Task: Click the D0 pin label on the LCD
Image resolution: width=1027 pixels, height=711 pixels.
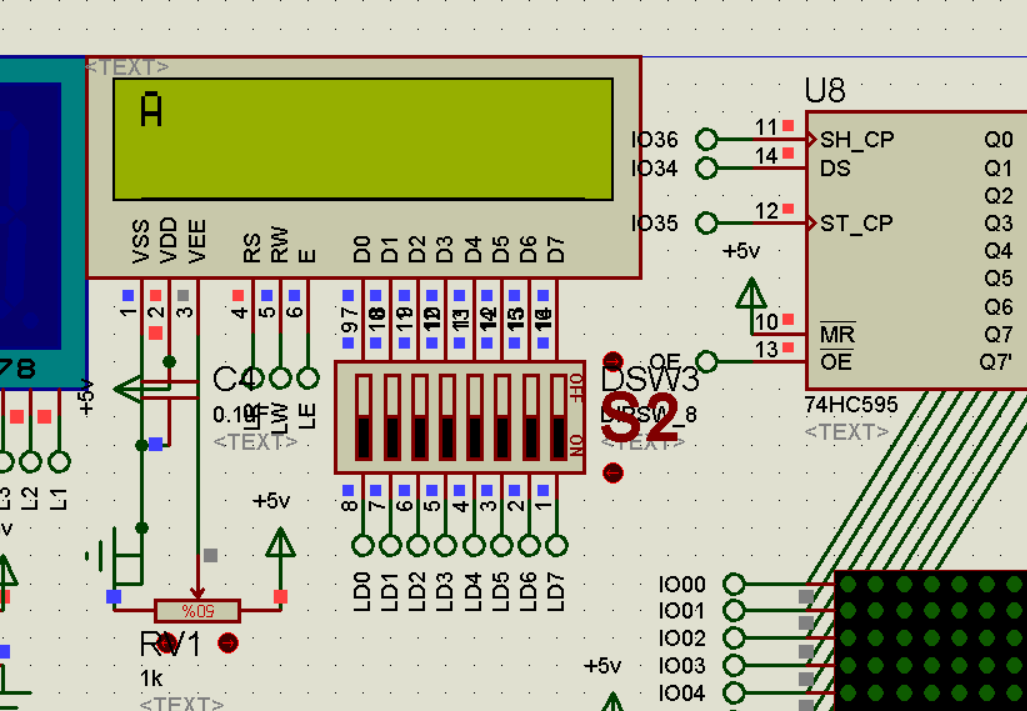Action: [362, 249]
